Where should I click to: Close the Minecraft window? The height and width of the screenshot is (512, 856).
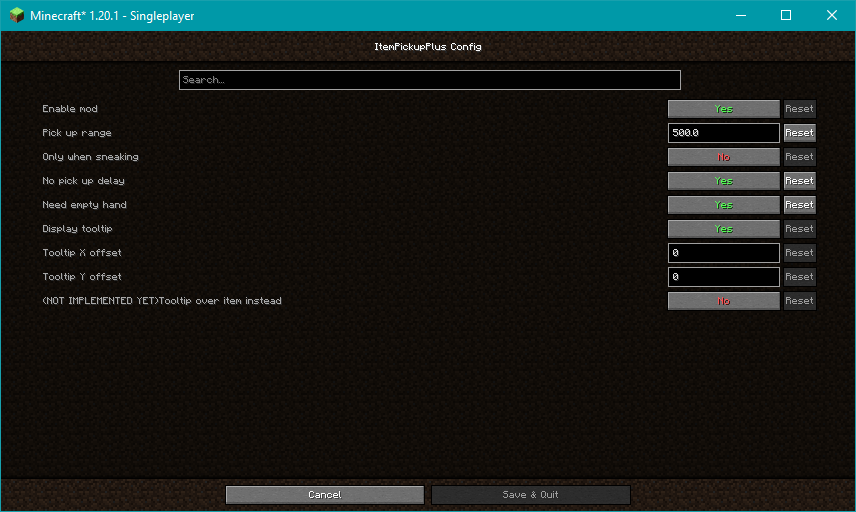point(831,15)
